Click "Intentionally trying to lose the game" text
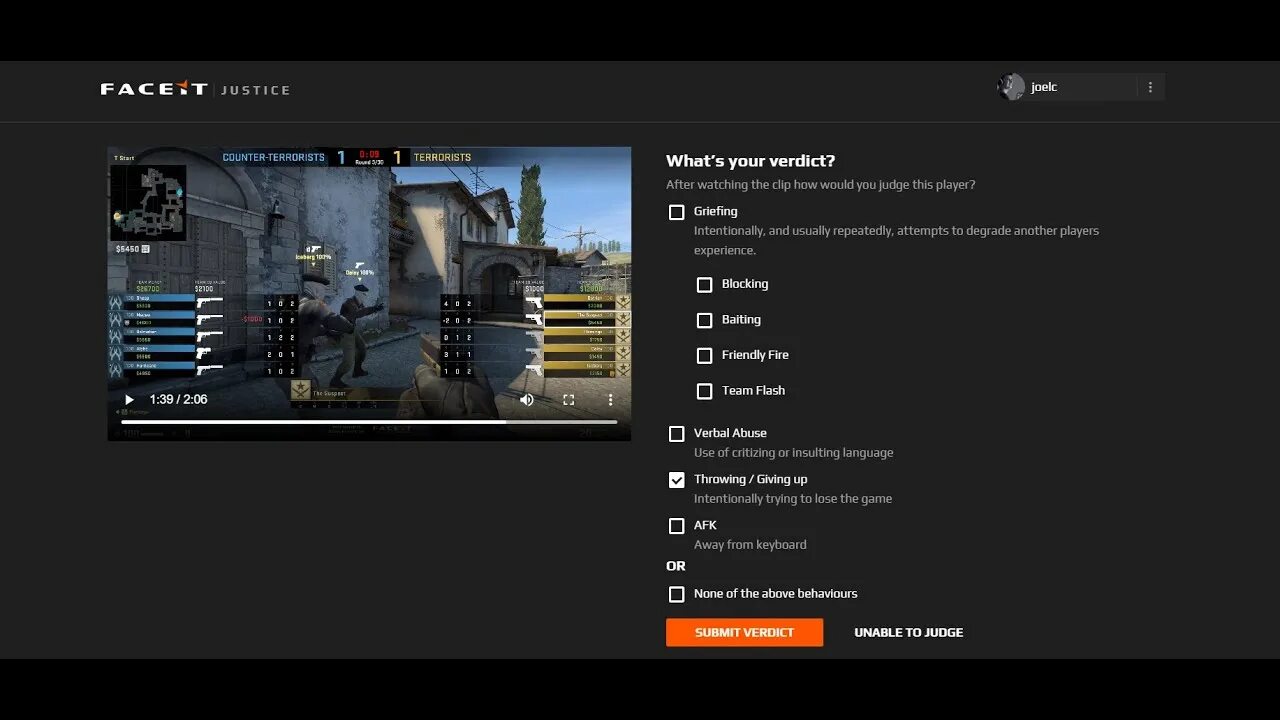The height and width of the screenshot is (720, 1280). tap(793, 499)
